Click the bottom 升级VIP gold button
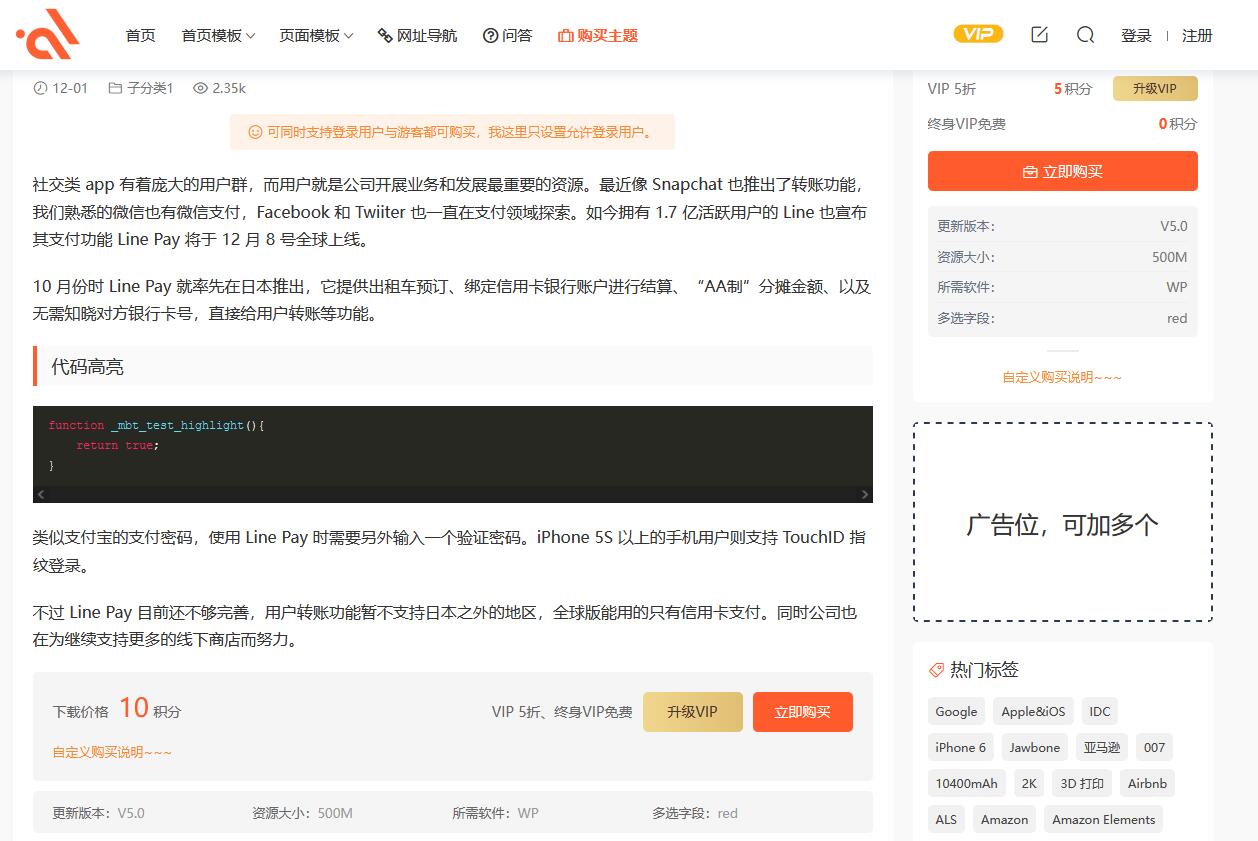 tap(692, 712)
